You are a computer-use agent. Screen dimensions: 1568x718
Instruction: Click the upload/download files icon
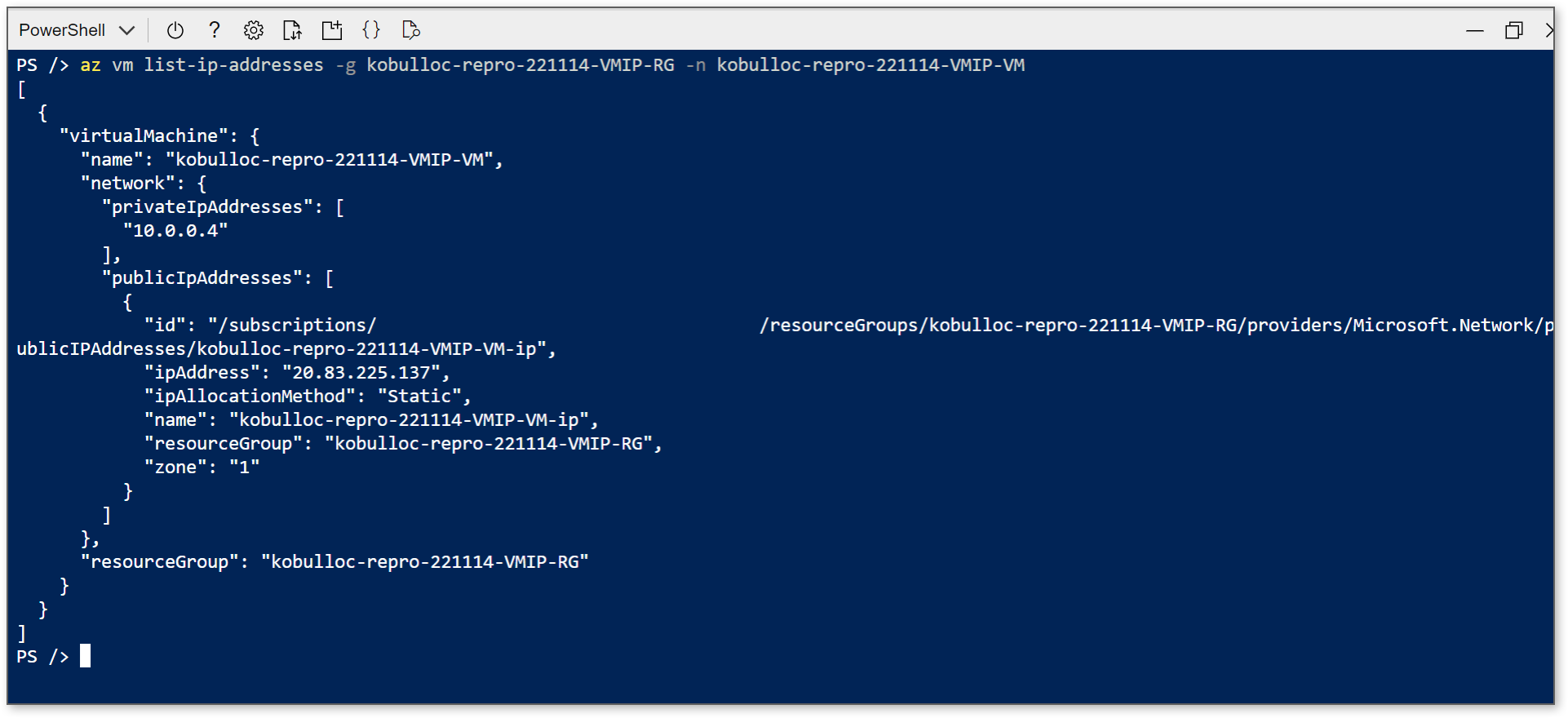tap(293, 29)
